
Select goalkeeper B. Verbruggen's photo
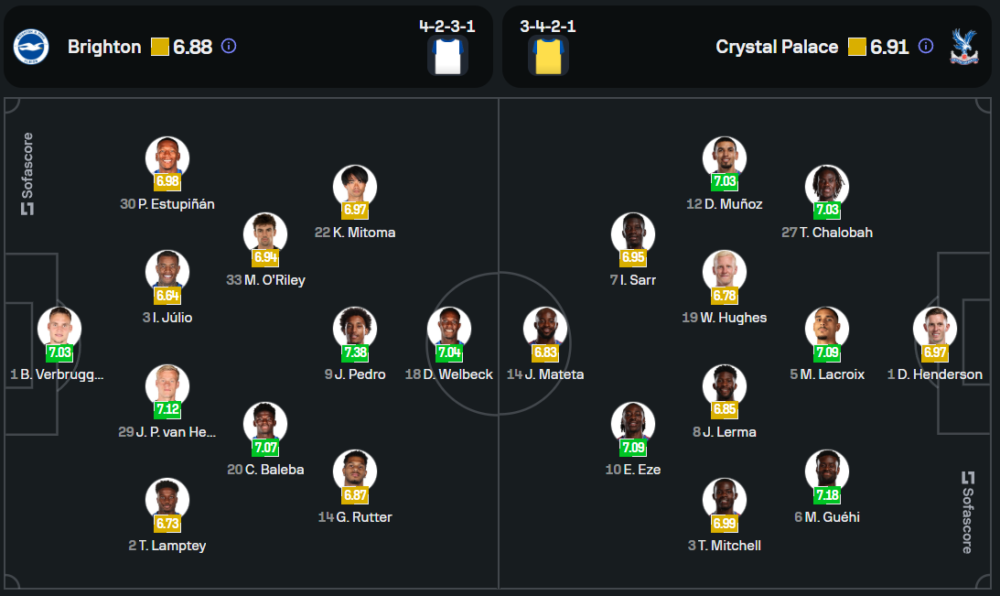point(59,328)
